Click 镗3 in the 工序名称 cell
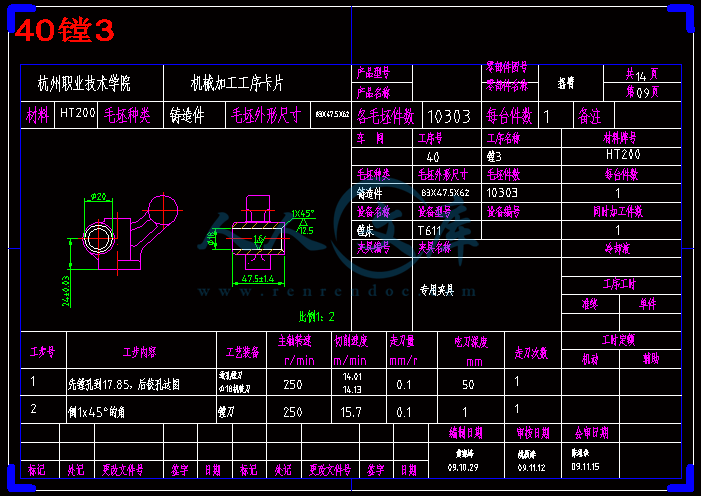701x496 pixels. point(494,157)
